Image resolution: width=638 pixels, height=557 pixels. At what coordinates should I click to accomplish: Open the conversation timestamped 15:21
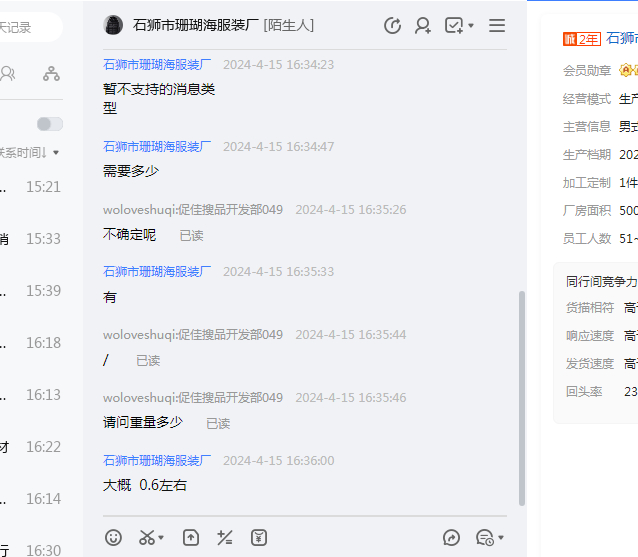(x=40, y=187)
